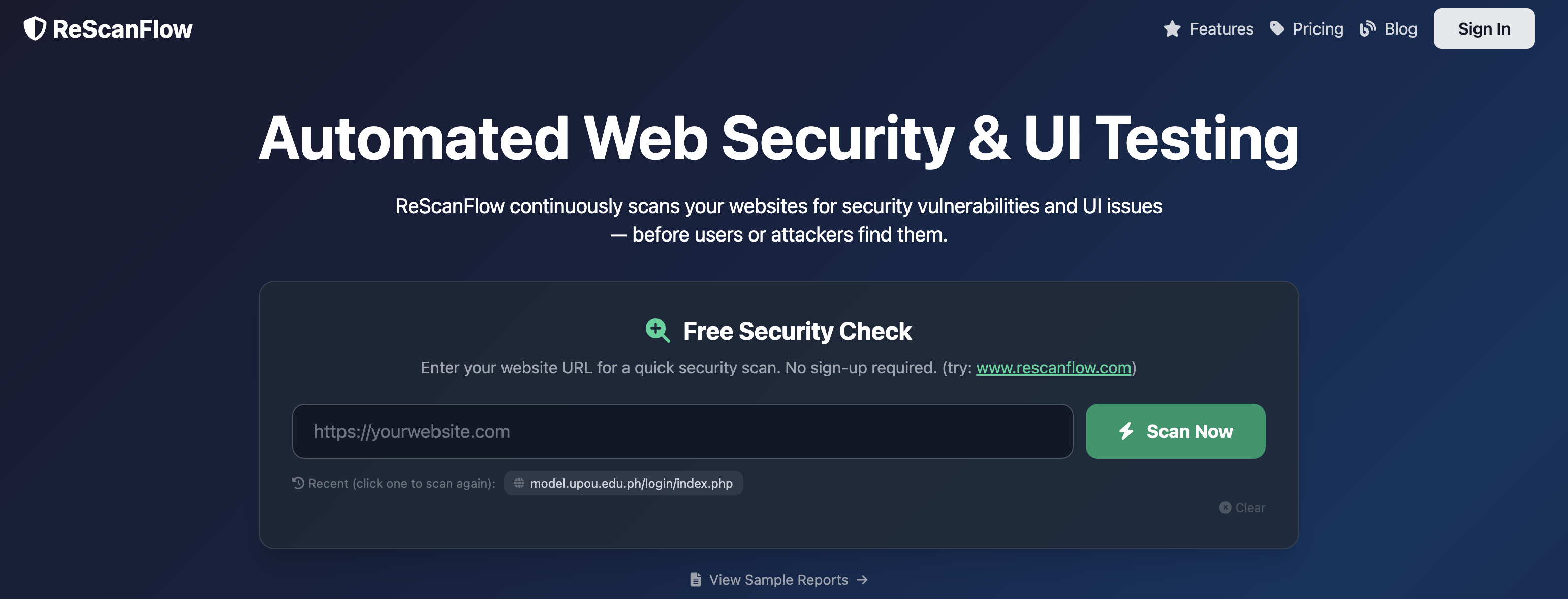Click the green magnifier-plus security check icon

point(657,331)
